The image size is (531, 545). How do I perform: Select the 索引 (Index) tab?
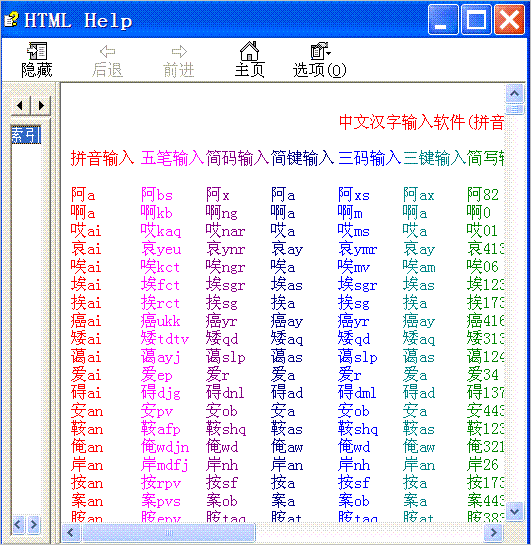click(26, 135)
